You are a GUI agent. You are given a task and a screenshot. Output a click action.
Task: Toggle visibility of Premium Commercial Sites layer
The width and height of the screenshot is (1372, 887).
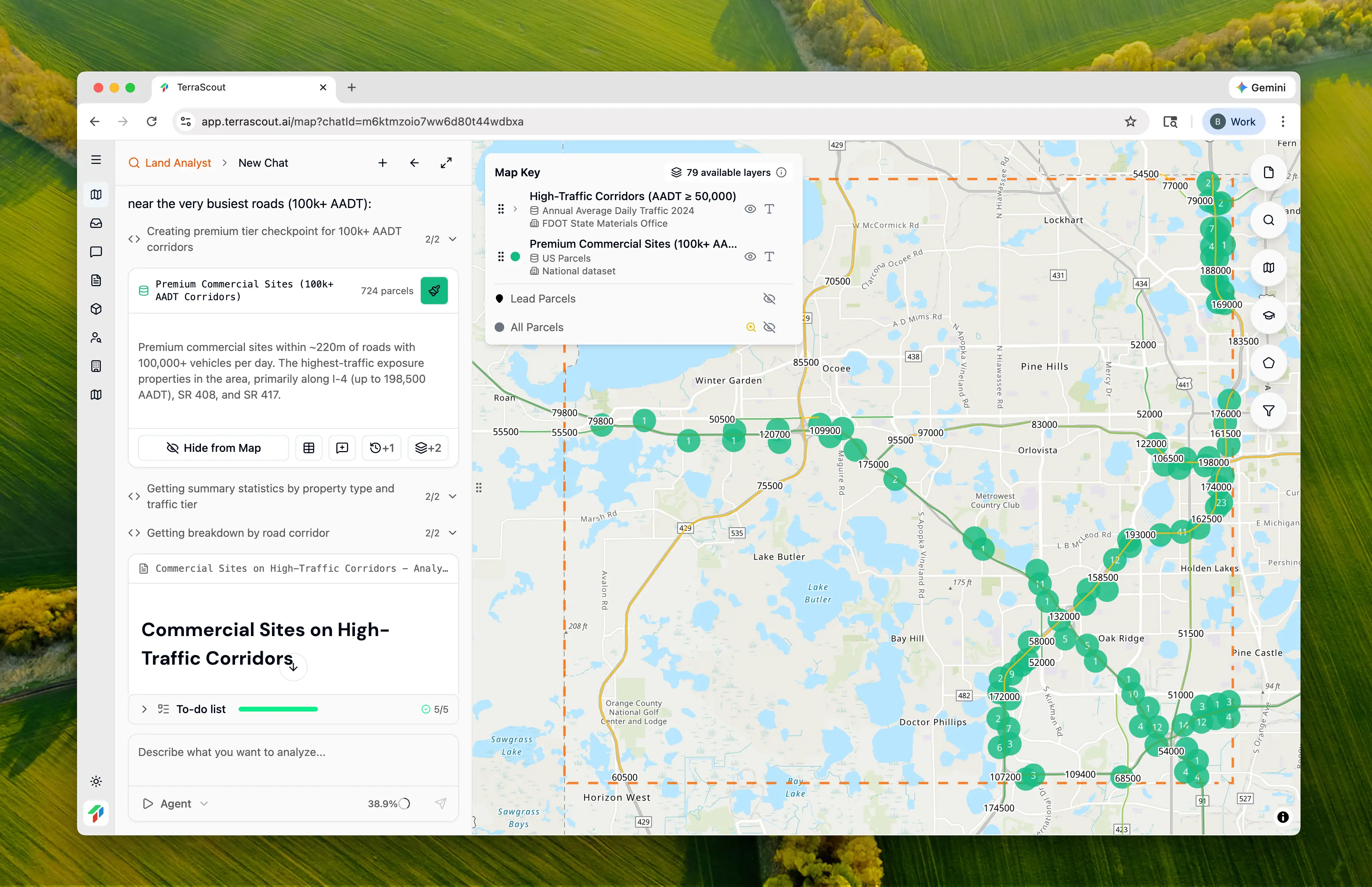coord(750,256)
